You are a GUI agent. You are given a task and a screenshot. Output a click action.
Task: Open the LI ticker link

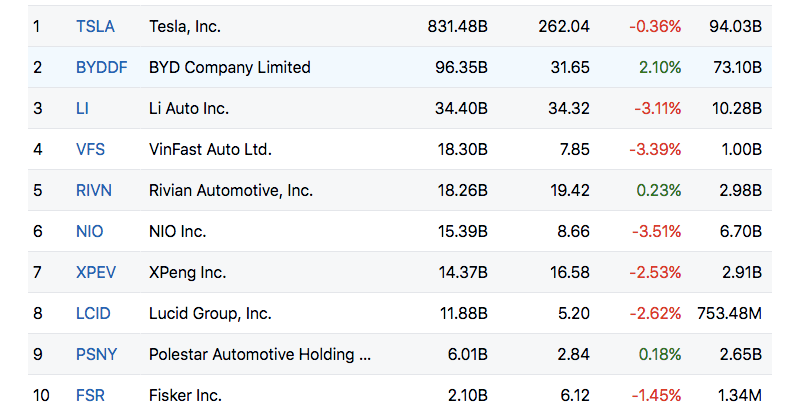tap(82, 108)
